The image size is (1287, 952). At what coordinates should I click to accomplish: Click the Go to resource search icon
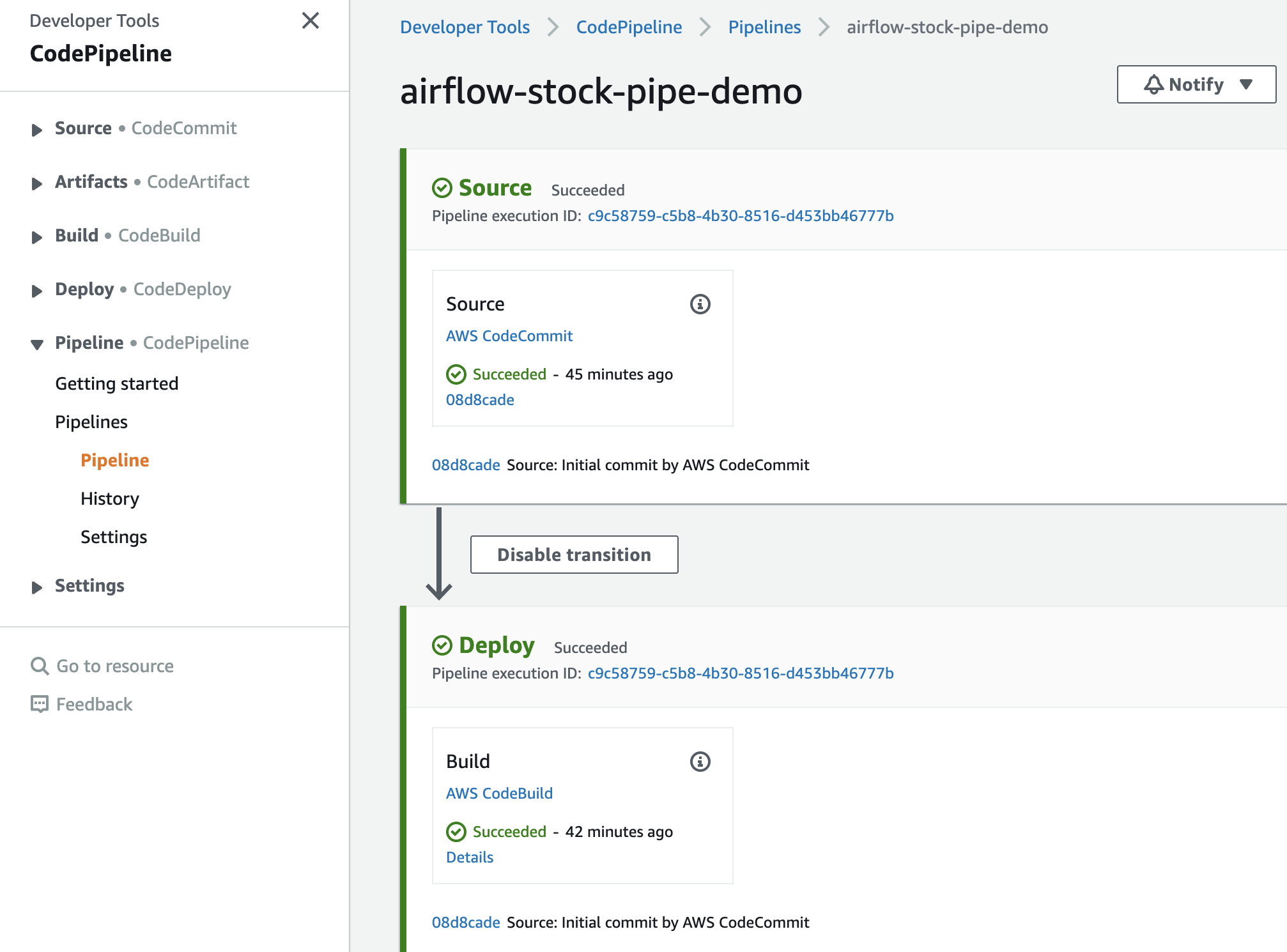40,666
